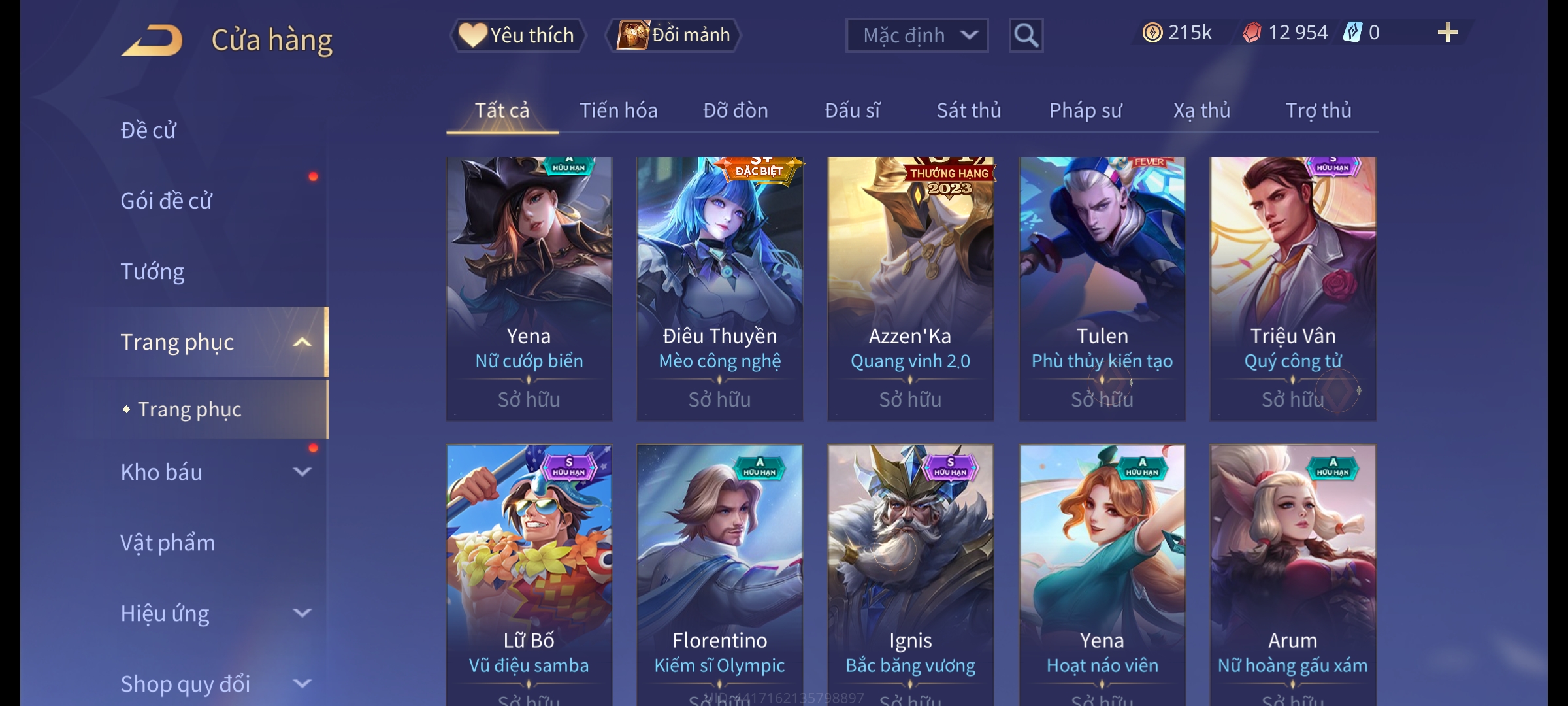This screenshot has width=1568, height=706.
Task: Open the Mặc định sort dropdown
Action: point(917,35)
